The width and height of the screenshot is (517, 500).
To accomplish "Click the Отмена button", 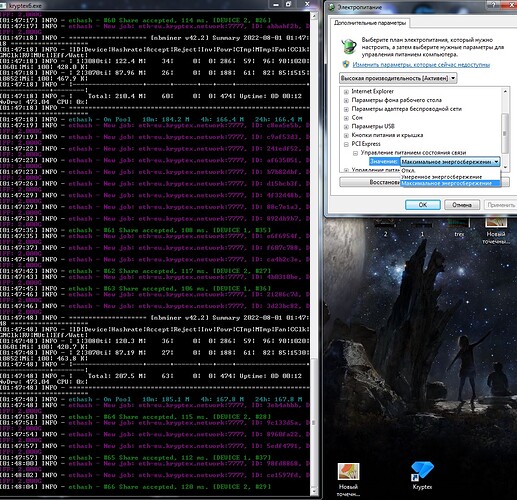I will [x=462, y=205].
